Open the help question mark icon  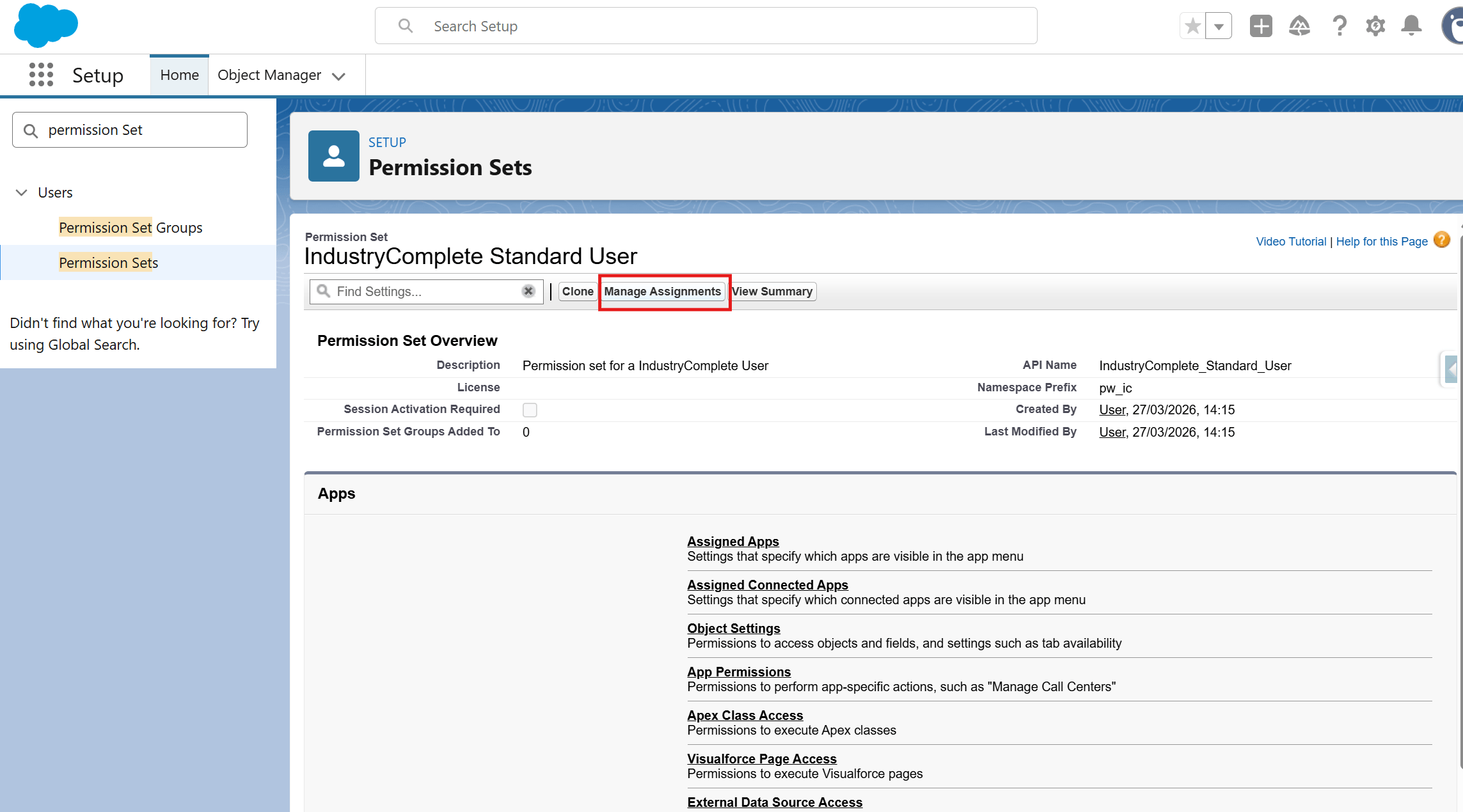(x=1339, y=26)
